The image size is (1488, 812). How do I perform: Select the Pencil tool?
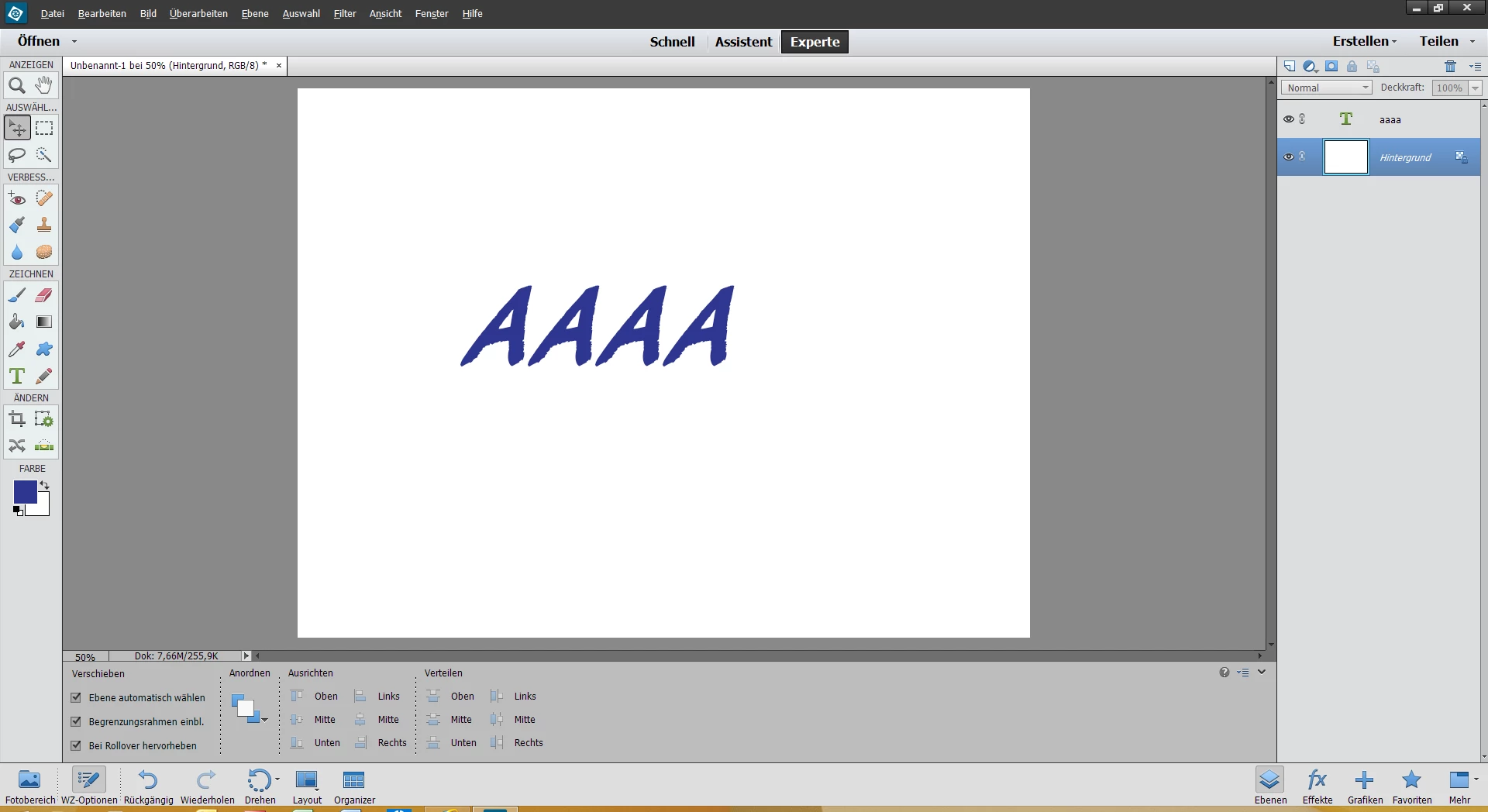point(44,376)
